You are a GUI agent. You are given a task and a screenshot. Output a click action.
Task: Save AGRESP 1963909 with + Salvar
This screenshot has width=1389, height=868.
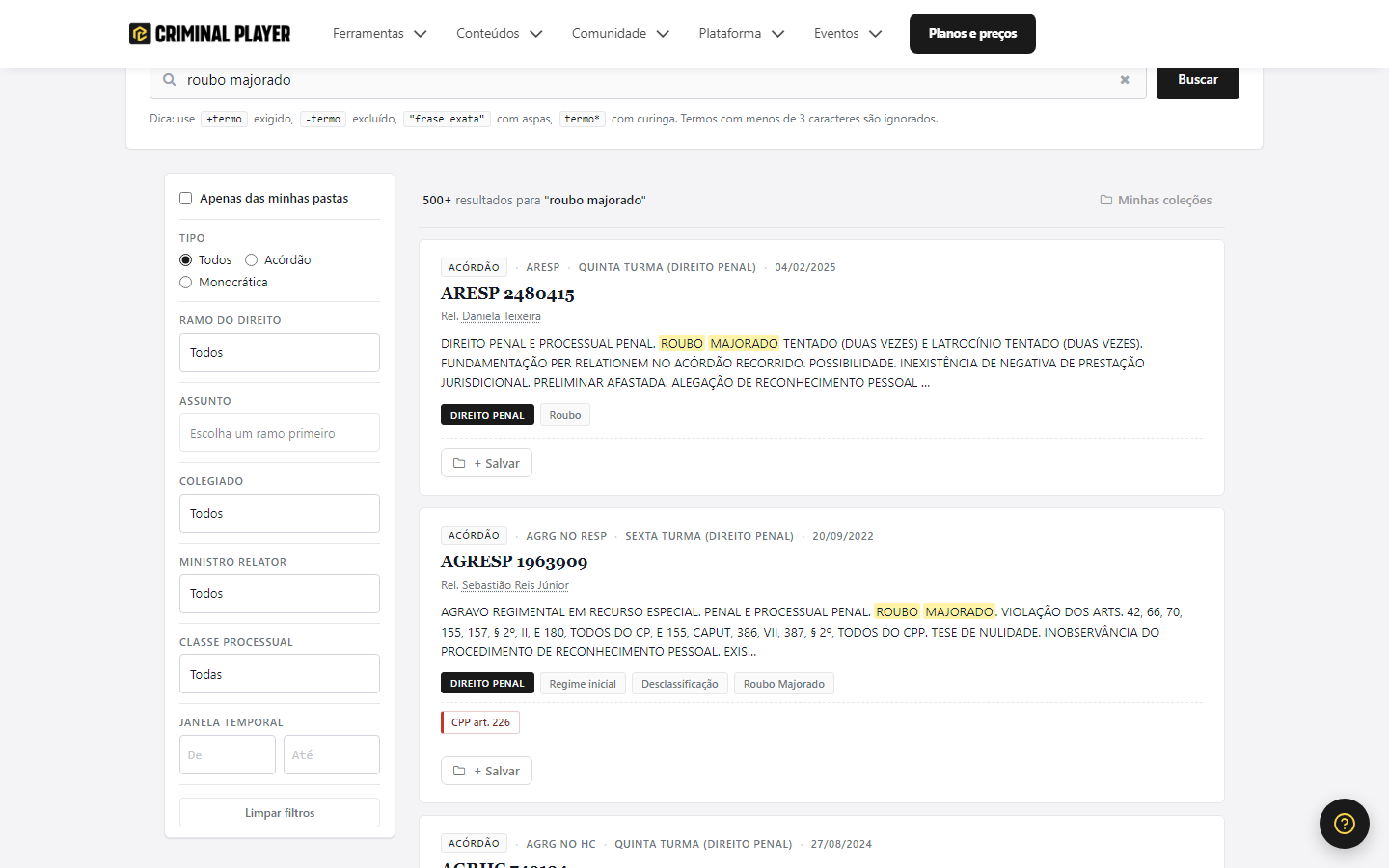[x=486, y=771]
